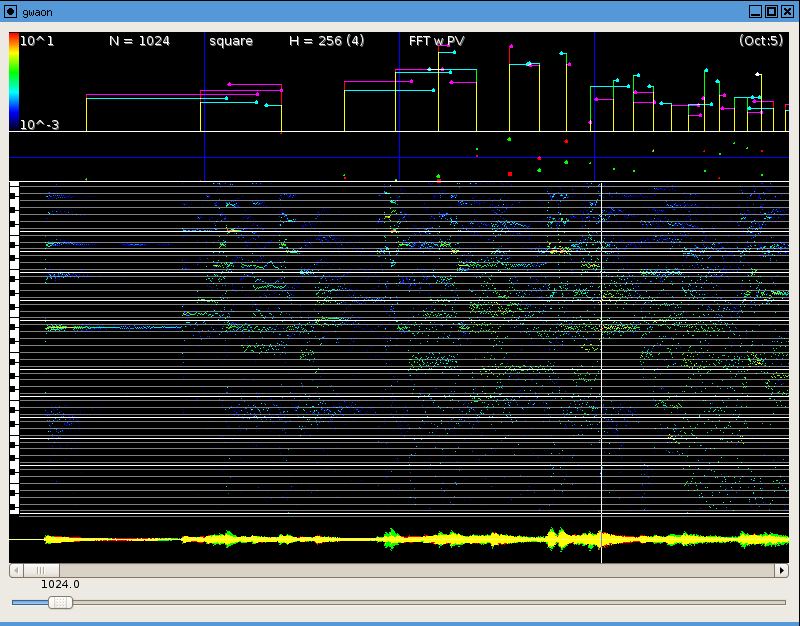The width and height of the screenshot is (800, 626).
Task: Click the left arrow of horizontal scrollbar
Action: (x=15, y=570)
